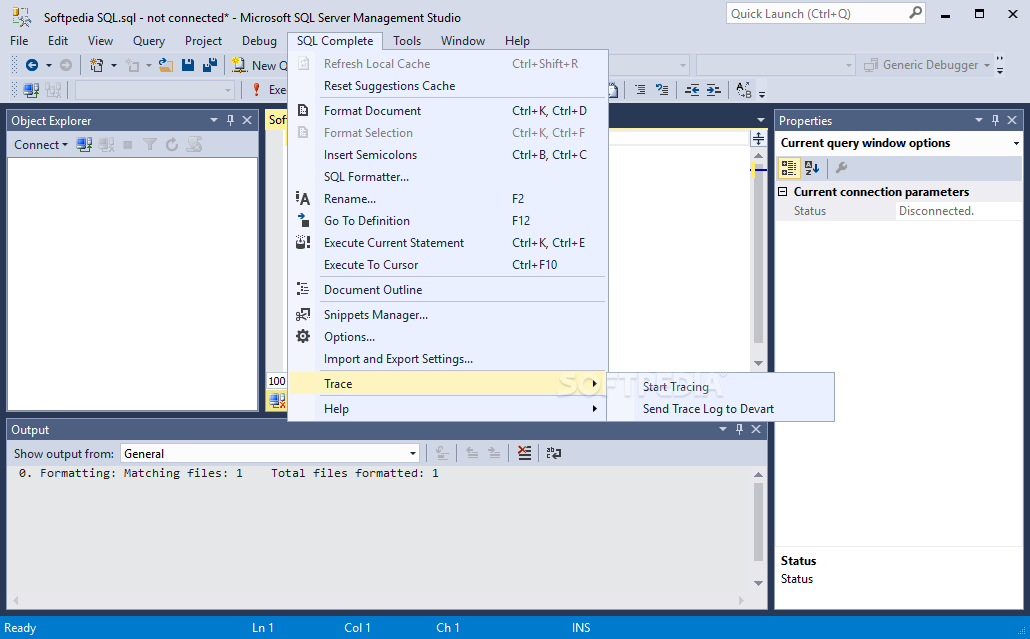
Task: Click the Quick Launch search magnifier icon
Action: tap(915, 13)
